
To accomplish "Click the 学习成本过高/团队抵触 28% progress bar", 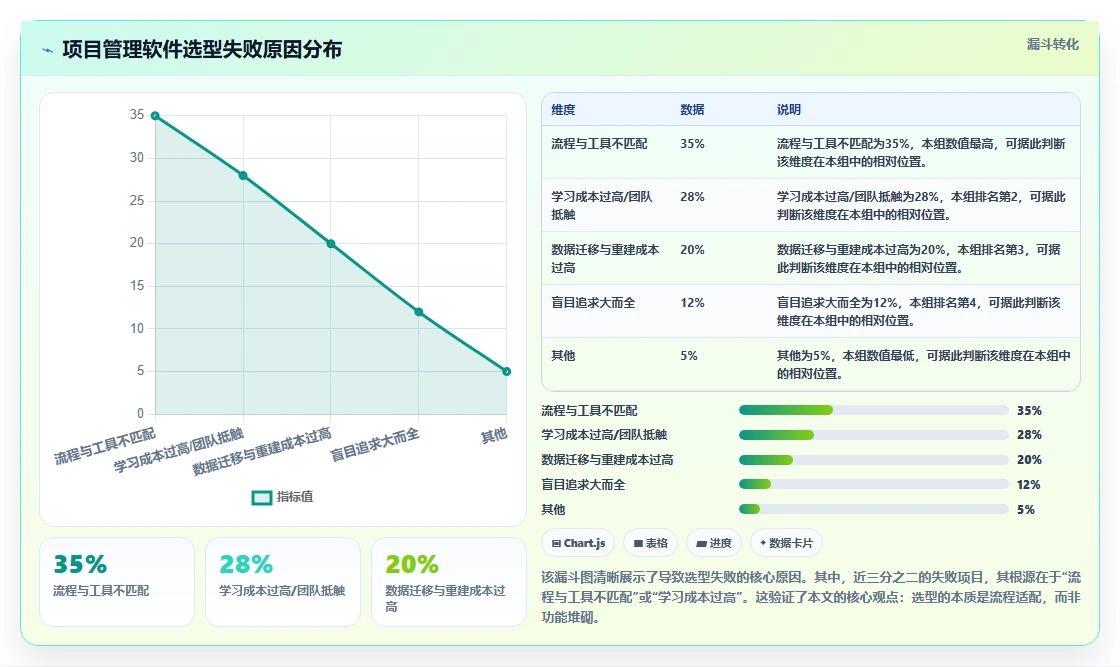I will (x=874, y=435).
